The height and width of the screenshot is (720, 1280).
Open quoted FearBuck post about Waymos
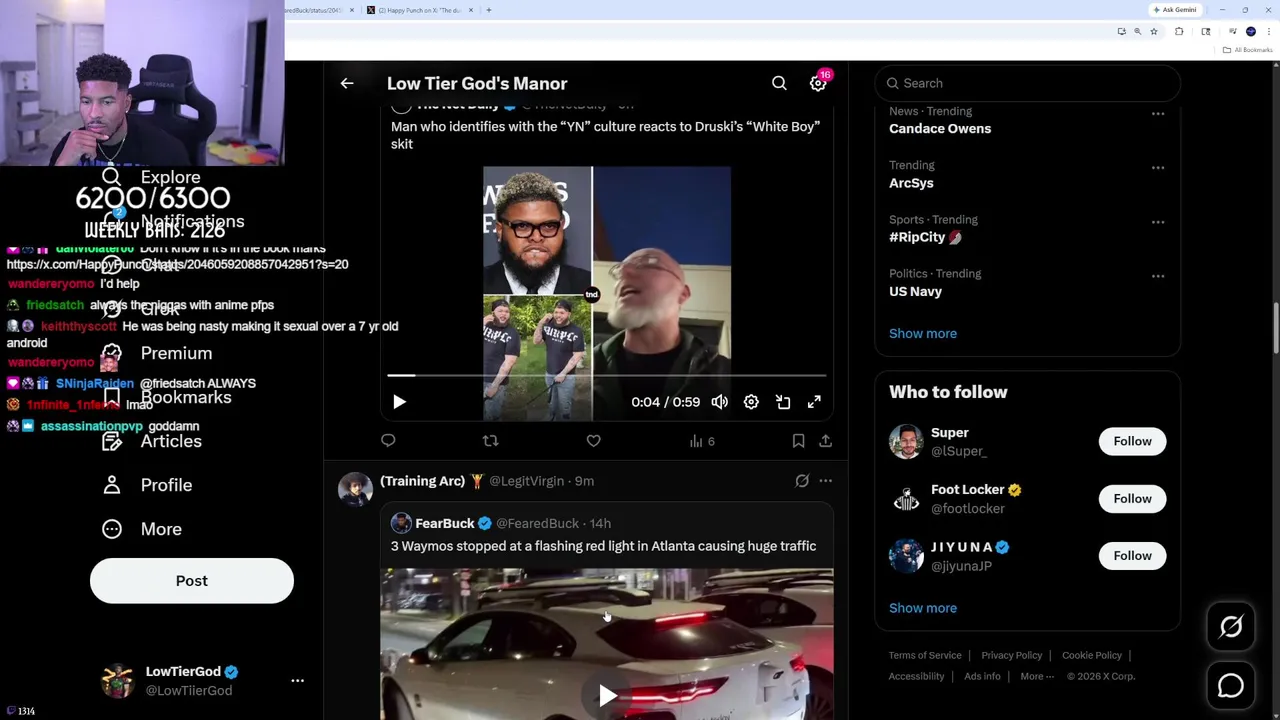[606, 546]
